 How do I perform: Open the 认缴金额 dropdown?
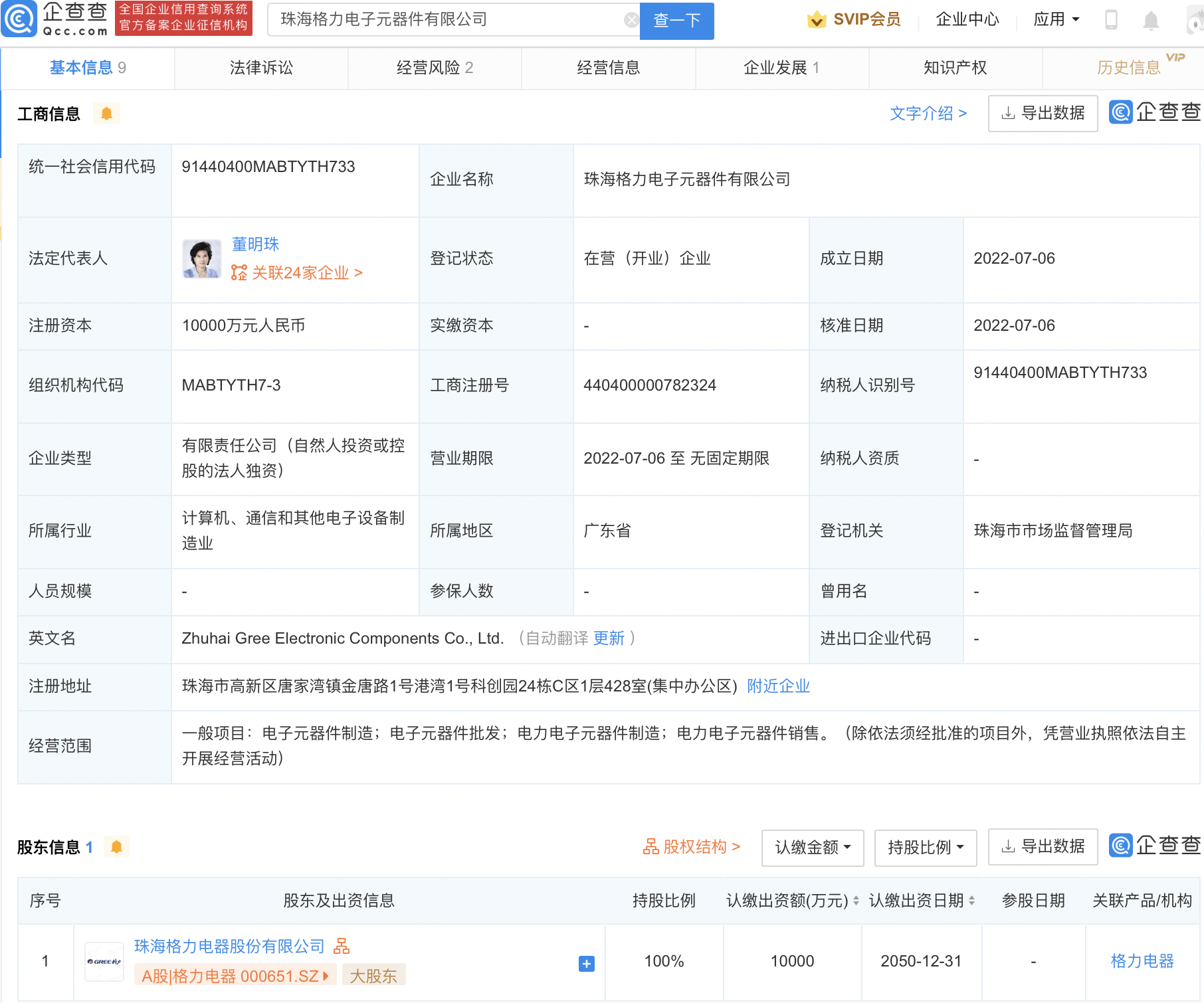pyautogui.click(x=813, y=848)
